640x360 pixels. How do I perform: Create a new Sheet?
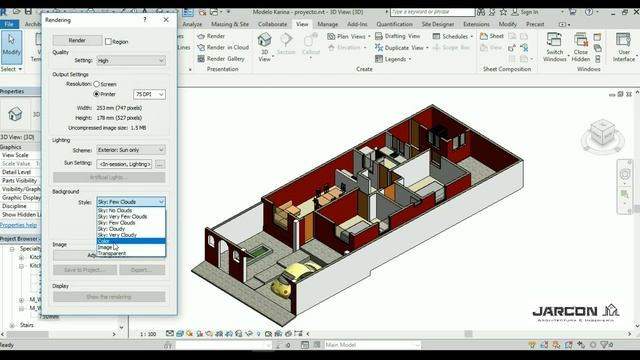(x=492, y=36)
